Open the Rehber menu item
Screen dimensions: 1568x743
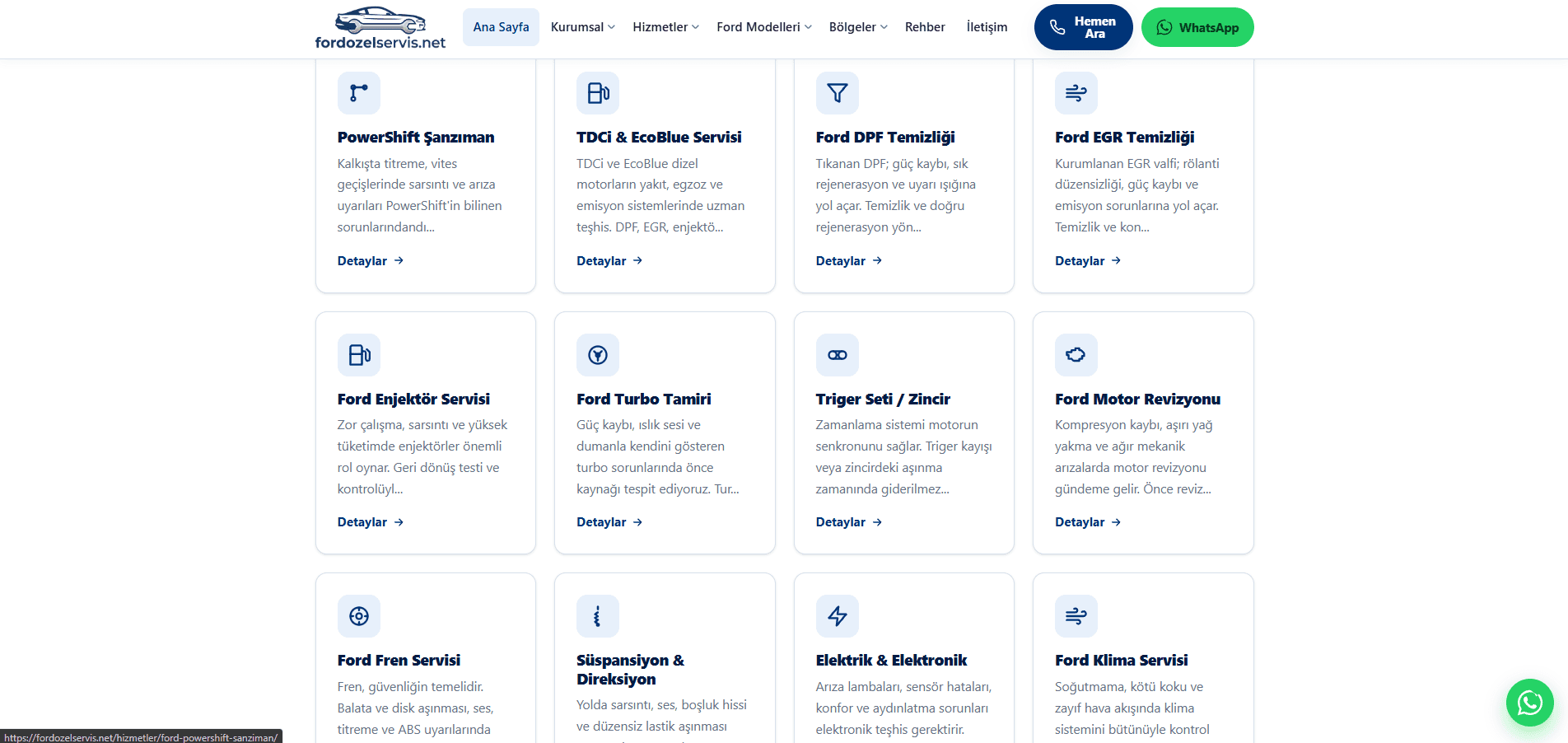pos(925,27)
